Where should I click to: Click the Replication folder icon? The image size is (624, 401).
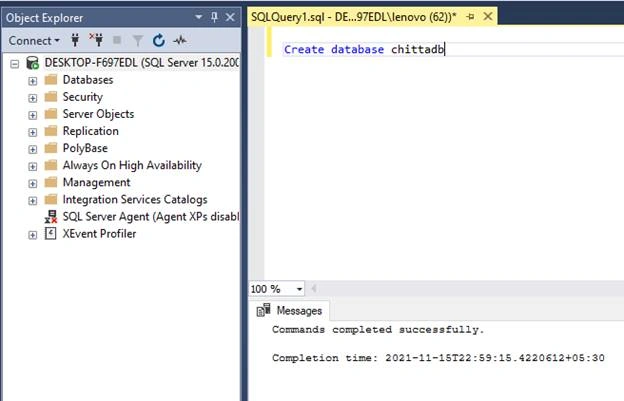[51, 131]
